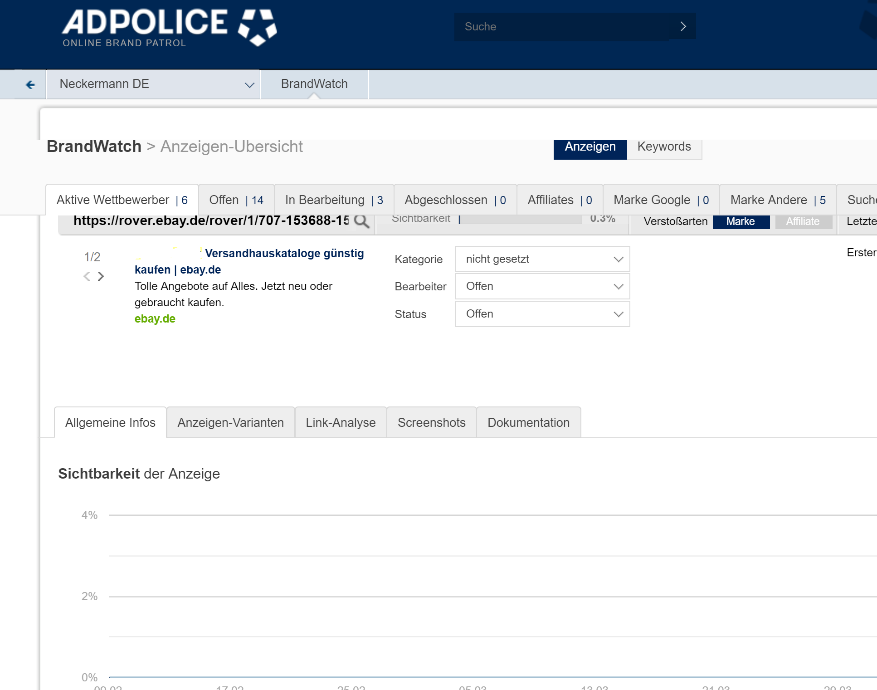877x690 pixels.
Task: Click the Sichtbarkeit der Anzeige heading
Action: click(x=139, y=474)
